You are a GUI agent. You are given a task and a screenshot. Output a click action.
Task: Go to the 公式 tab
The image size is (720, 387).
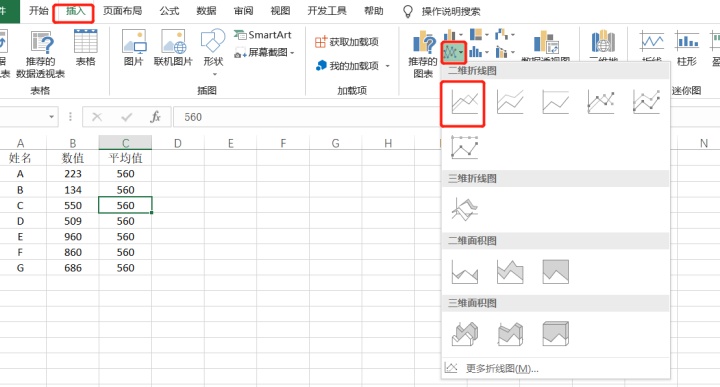click(x=169, y=11)
